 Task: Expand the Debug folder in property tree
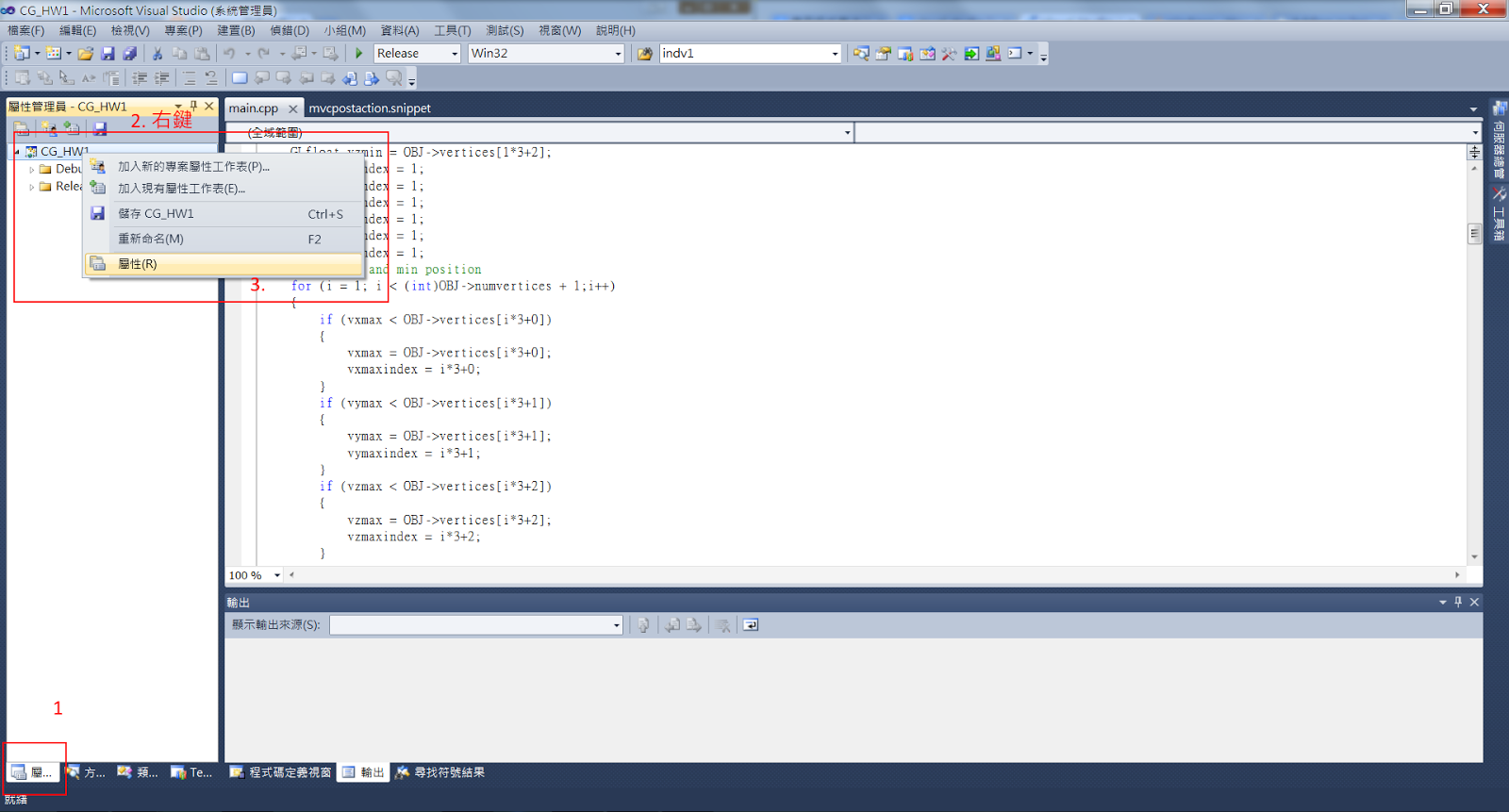(32, 170)
